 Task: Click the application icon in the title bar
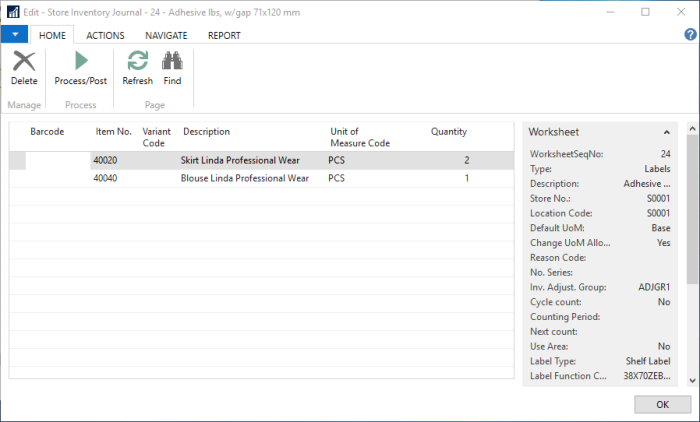click(13, 12)
